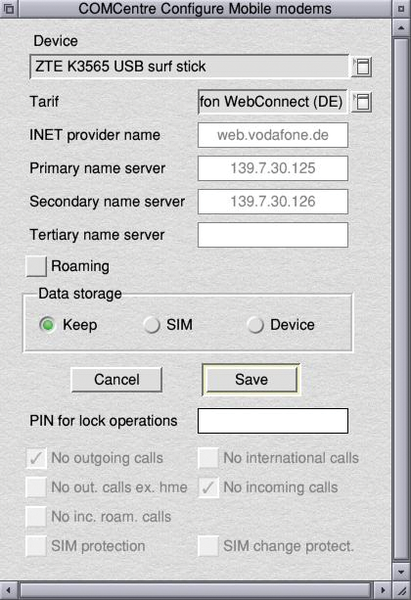
Task: Click the scroll left arrow icon
Action: coord(8,590)
